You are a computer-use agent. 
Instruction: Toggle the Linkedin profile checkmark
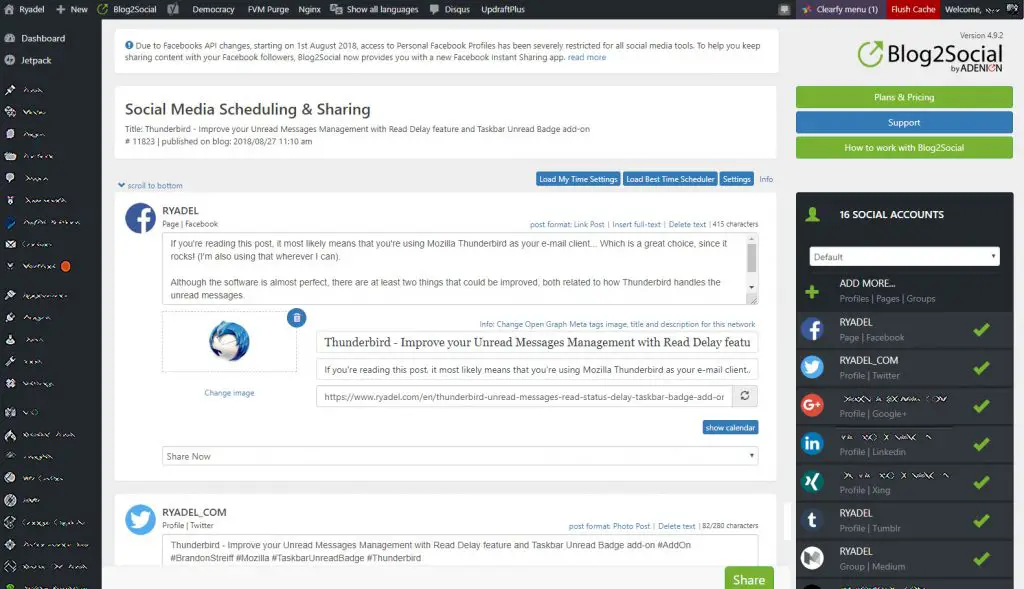(981, 444)
